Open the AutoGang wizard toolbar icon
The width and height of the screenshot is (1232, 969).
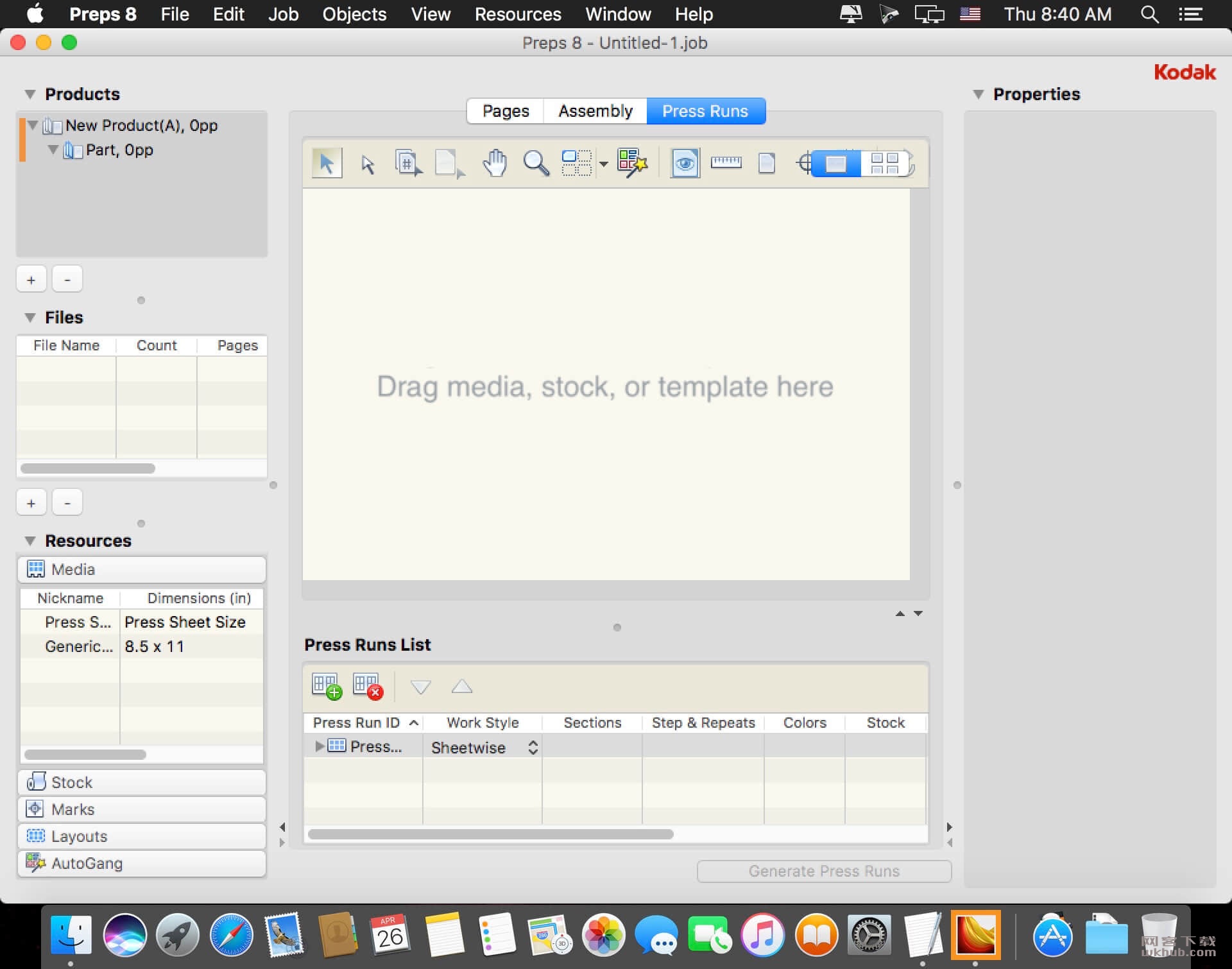[x=632, y=163]
